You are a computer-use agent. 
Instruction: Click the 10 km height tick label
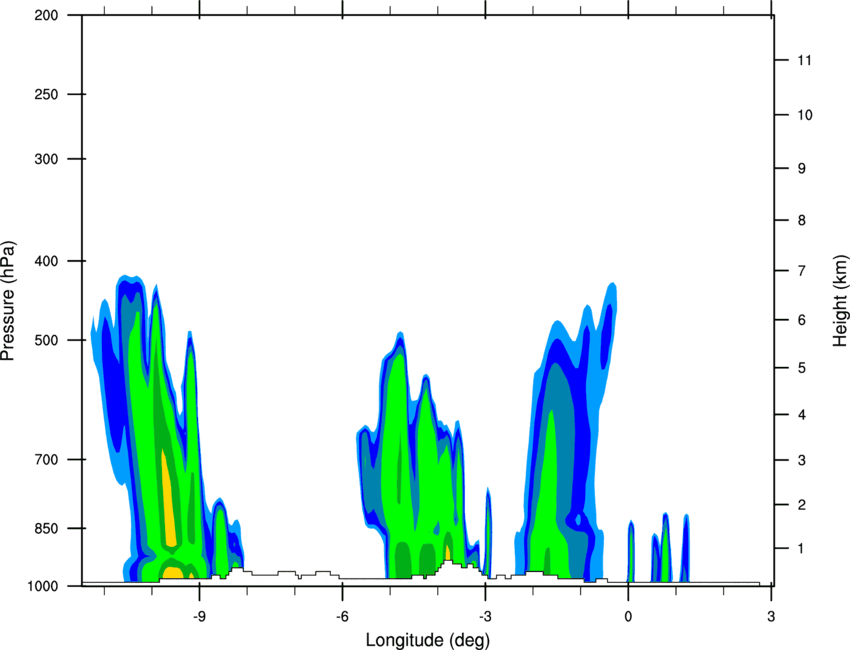pos(805,115)
